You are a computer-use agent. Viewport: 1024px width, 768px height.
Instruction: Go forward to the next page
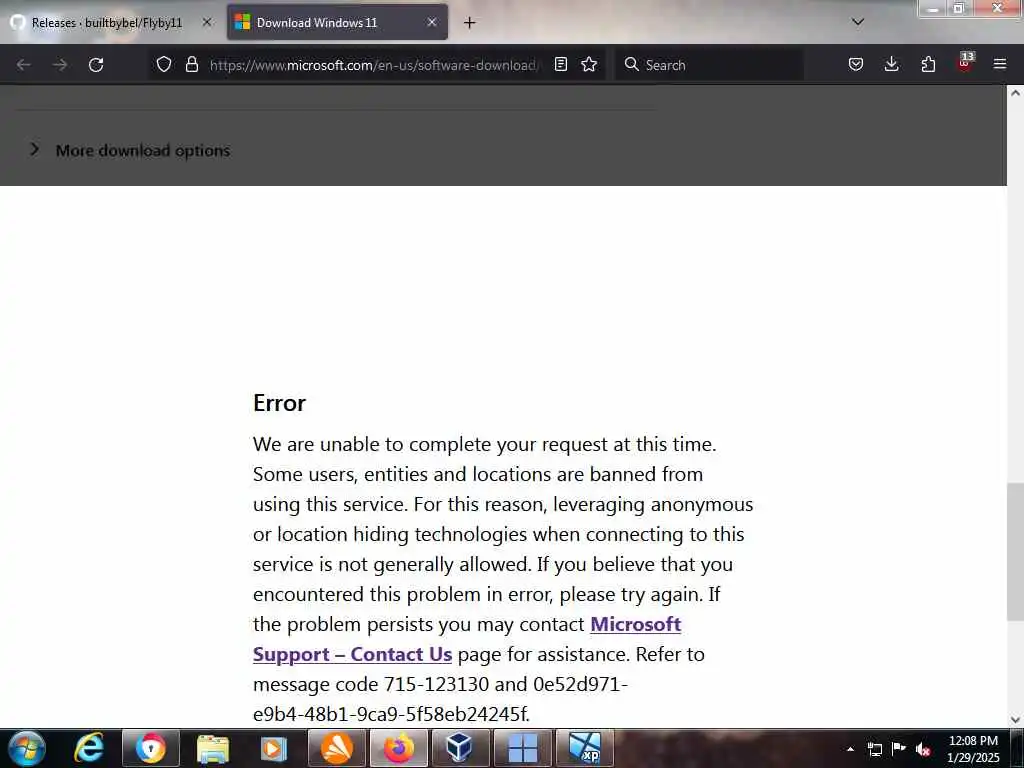pyautogui.click(x=60, y=65)
